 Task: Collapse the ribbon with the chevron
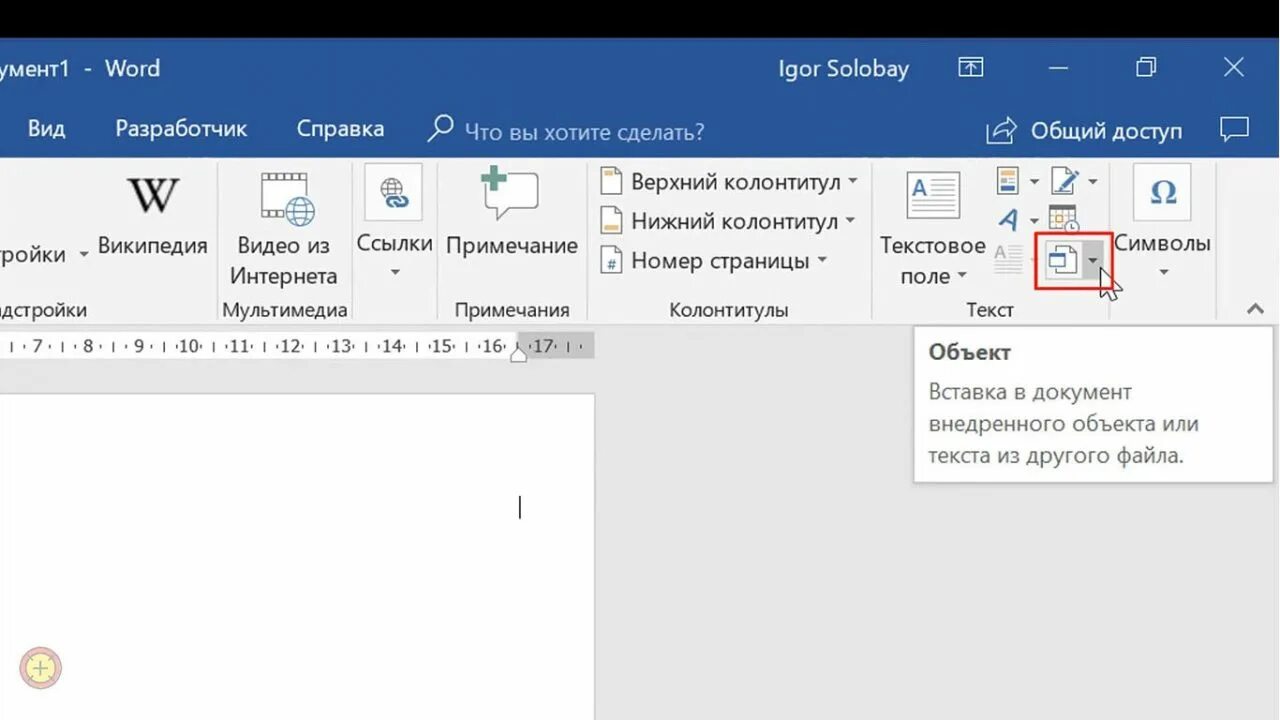(x=1256, y=309)
